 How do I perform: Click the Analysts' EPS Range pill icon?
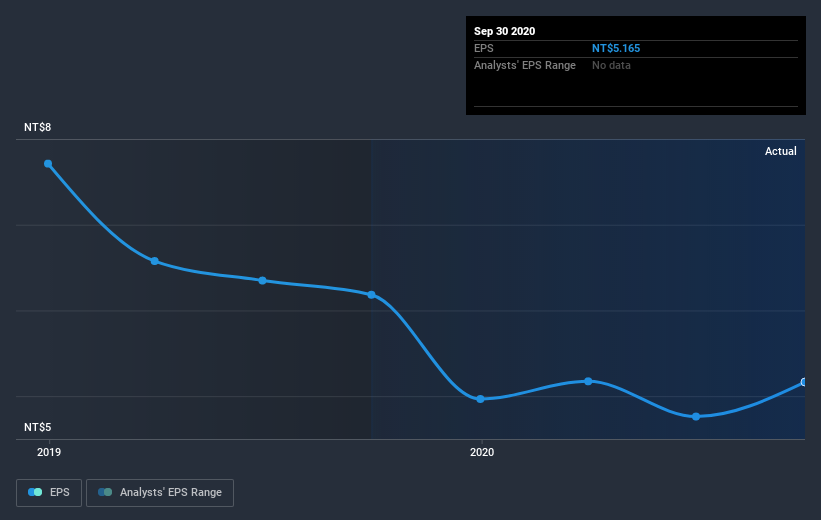[105, 492]
